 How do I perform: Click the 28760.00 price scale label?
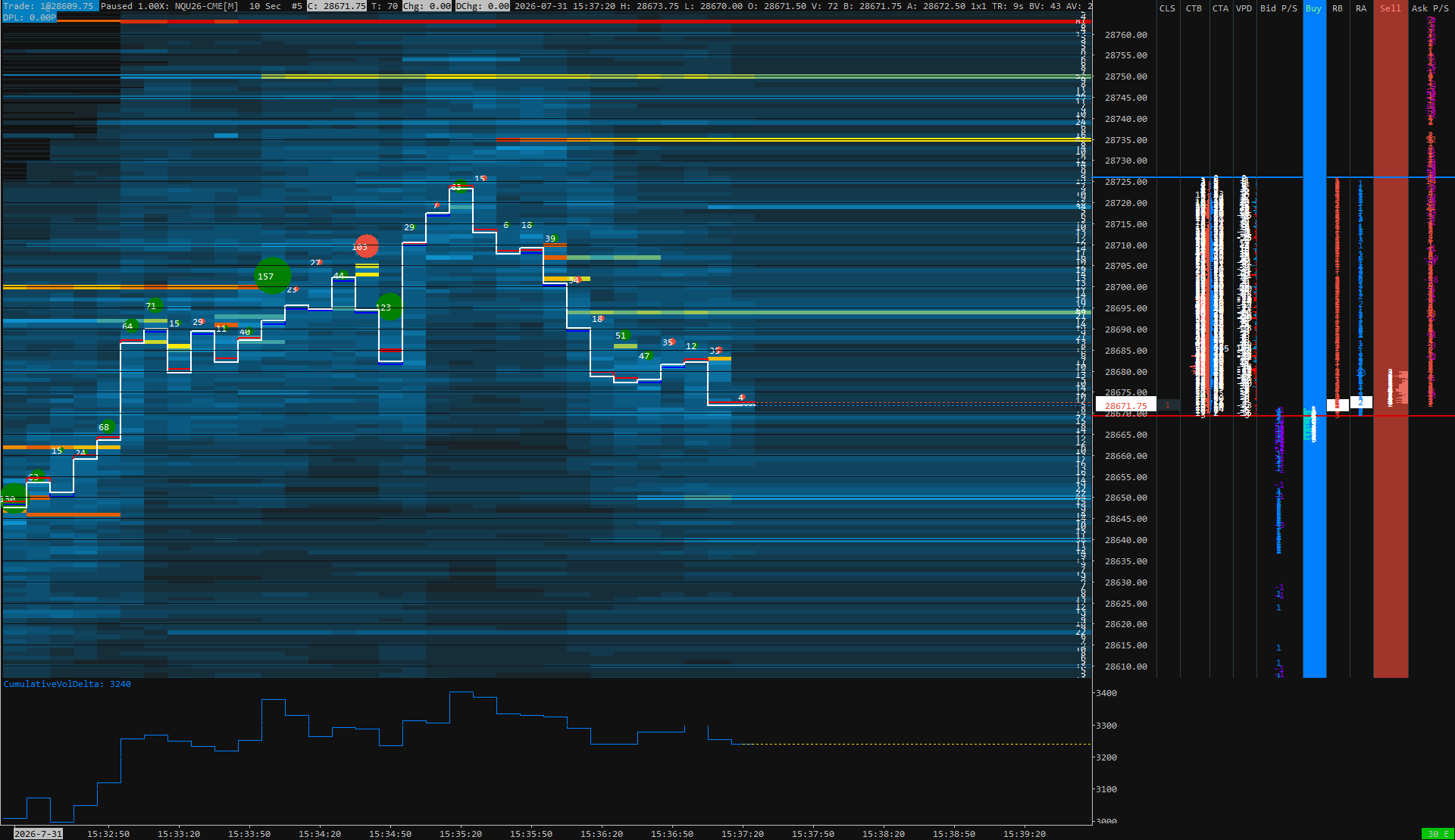(1126, 35)
